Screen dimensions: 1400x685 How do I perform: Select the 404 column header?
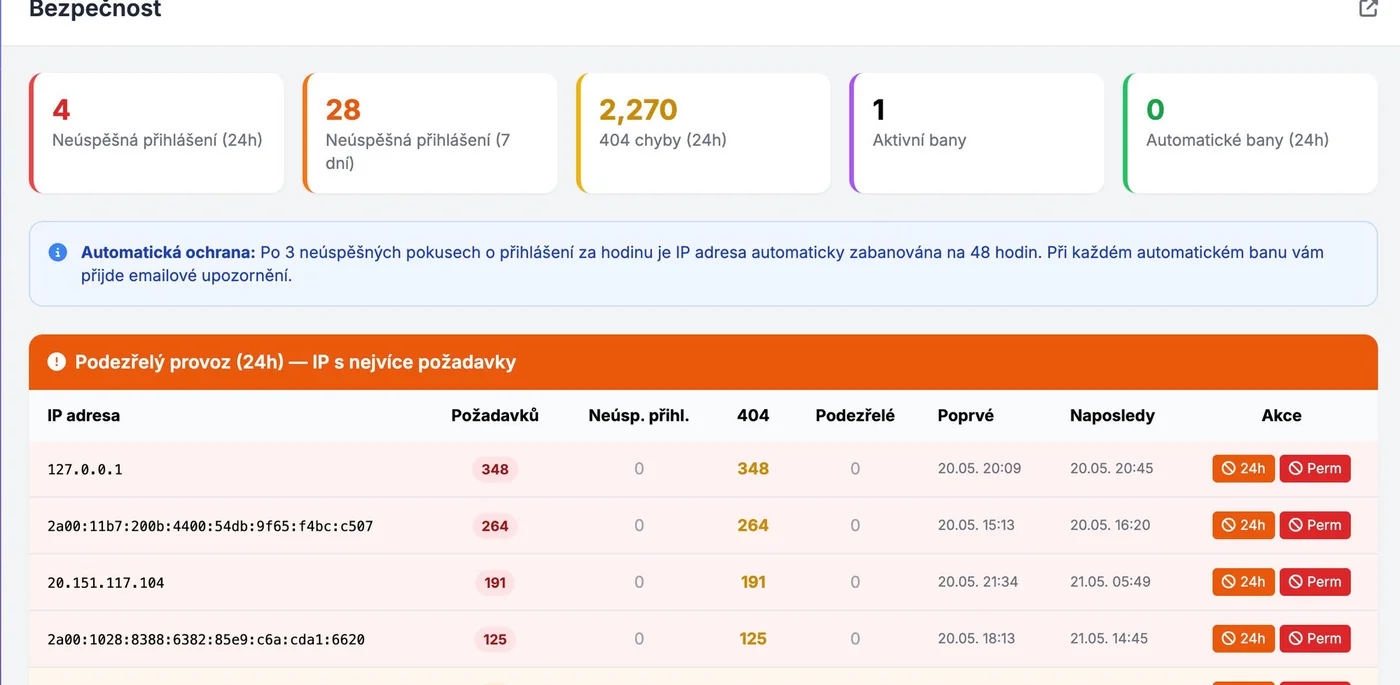pos(753,415)
